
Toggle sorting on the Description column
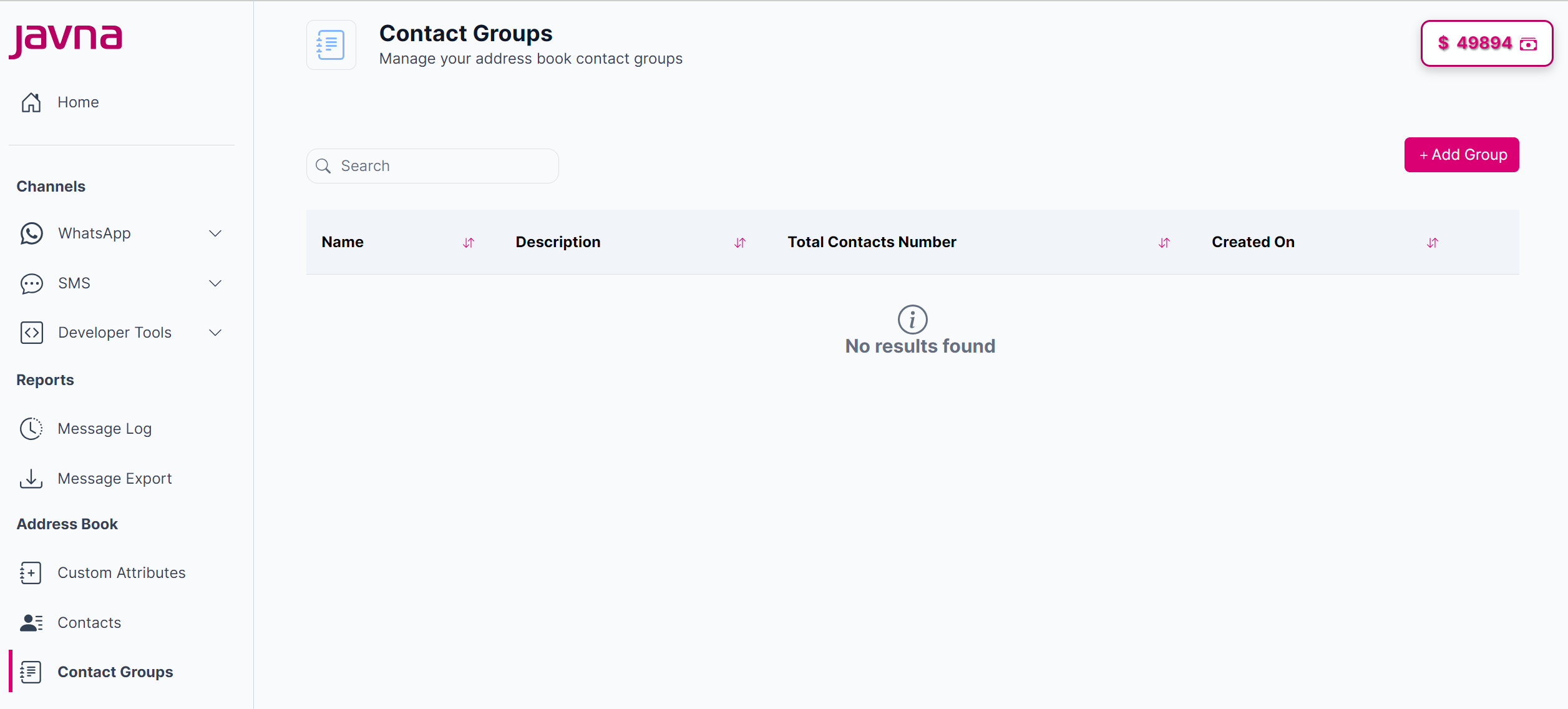(x=740, y=242)
